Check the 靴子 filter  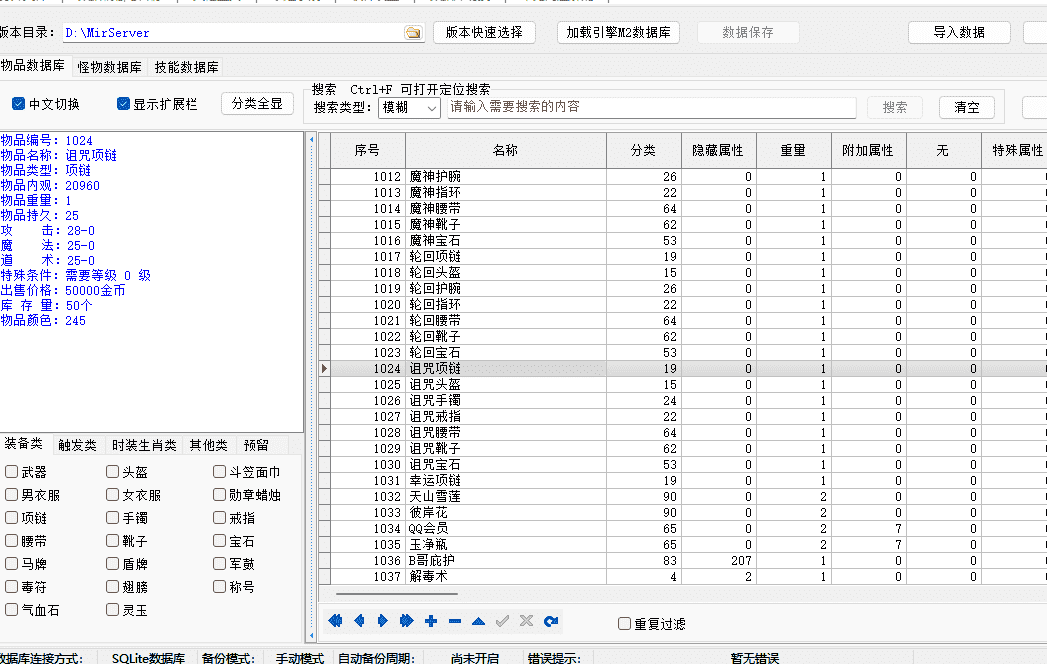click(112, 540)
